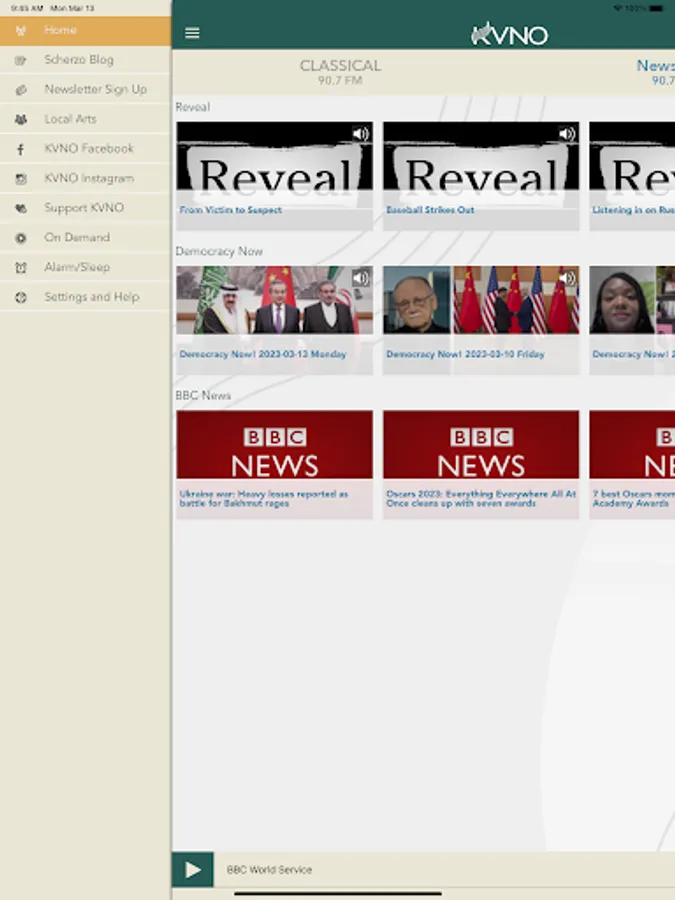Open Listening in on Russia episode link
The height and width of the screenshot is (900, 675).
click(x=633, y=210)
